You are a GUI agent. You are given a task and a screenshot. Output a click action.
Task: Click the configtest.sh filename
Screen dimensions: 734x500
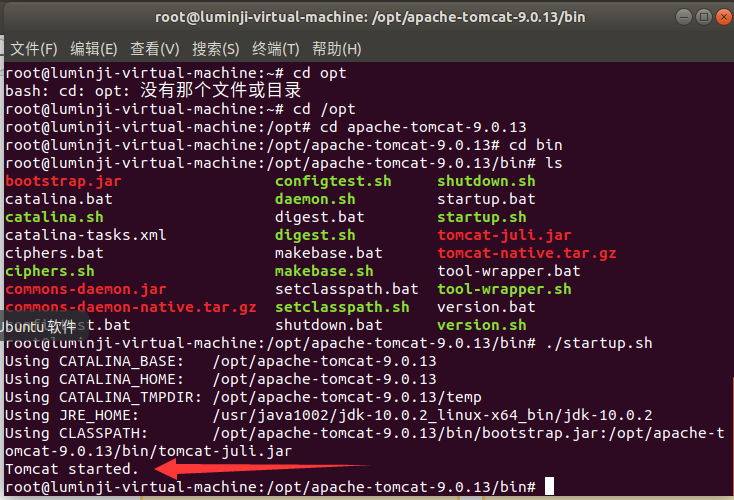[333, 181]
